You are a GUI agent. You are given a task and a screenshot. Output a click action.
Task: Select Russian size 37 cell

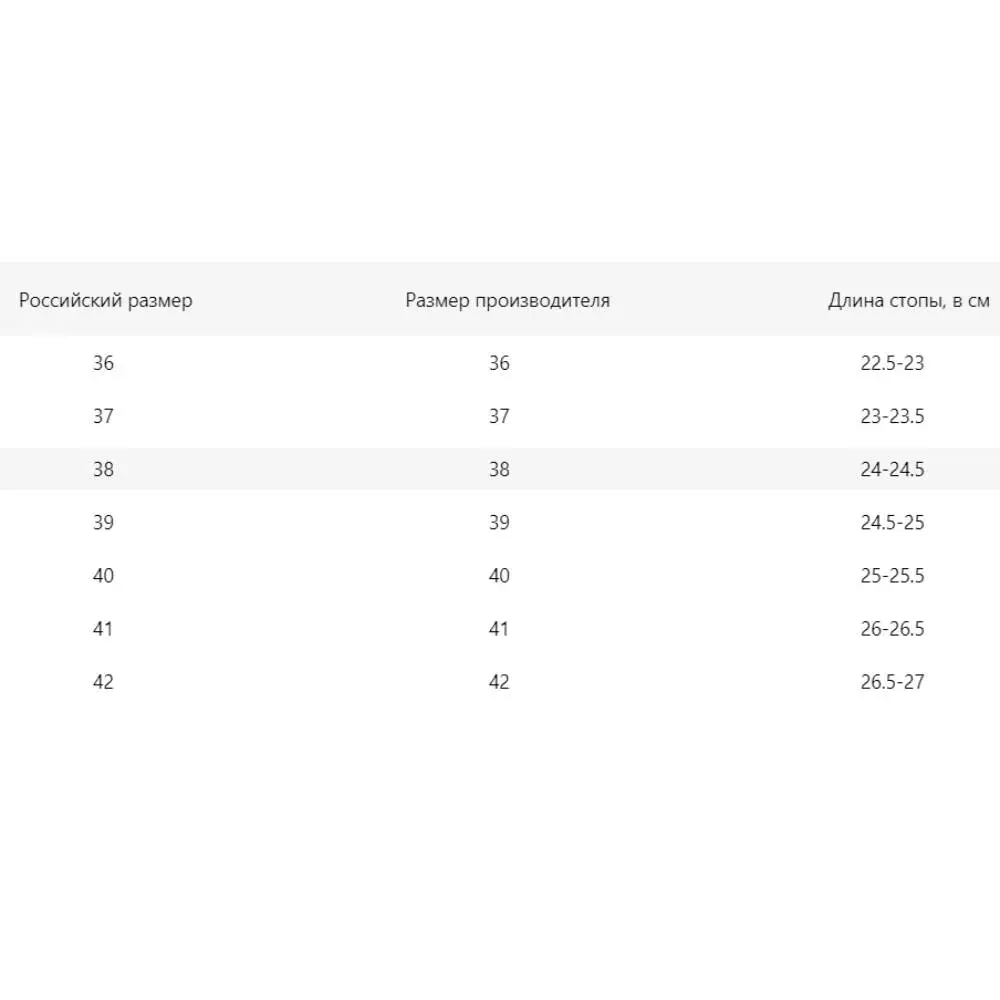tap(104, 416)
